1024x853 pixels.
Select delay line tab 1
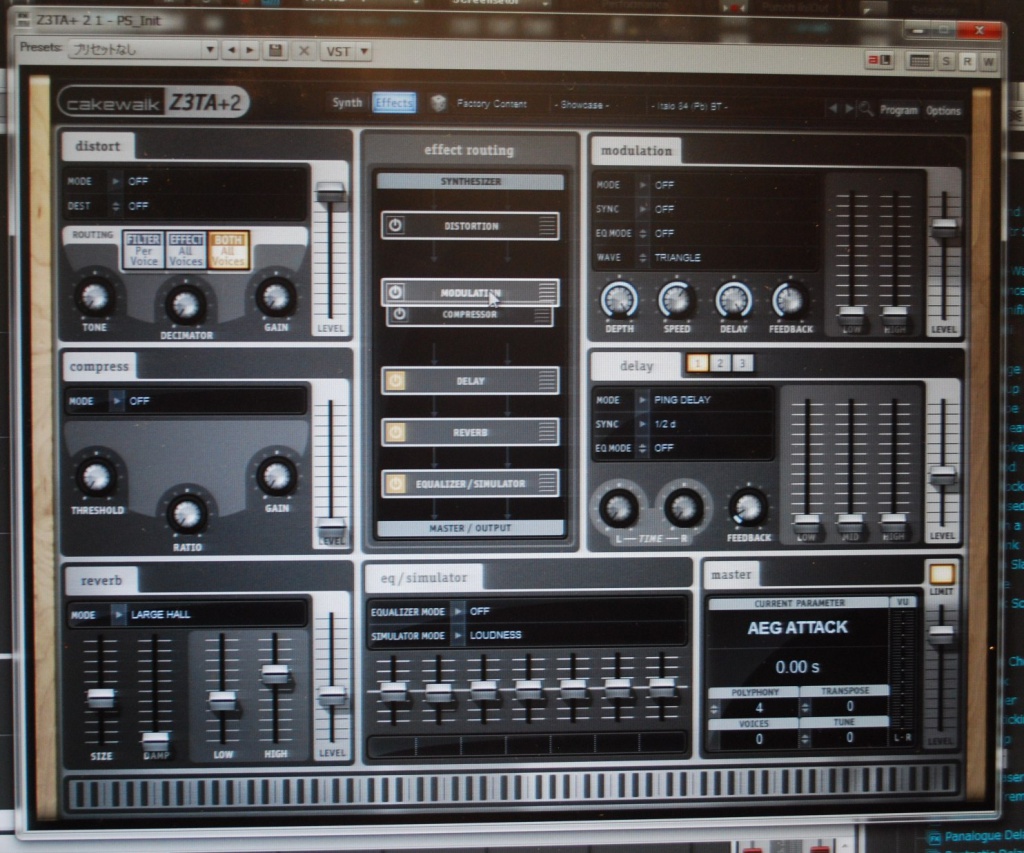coord(697,363)
